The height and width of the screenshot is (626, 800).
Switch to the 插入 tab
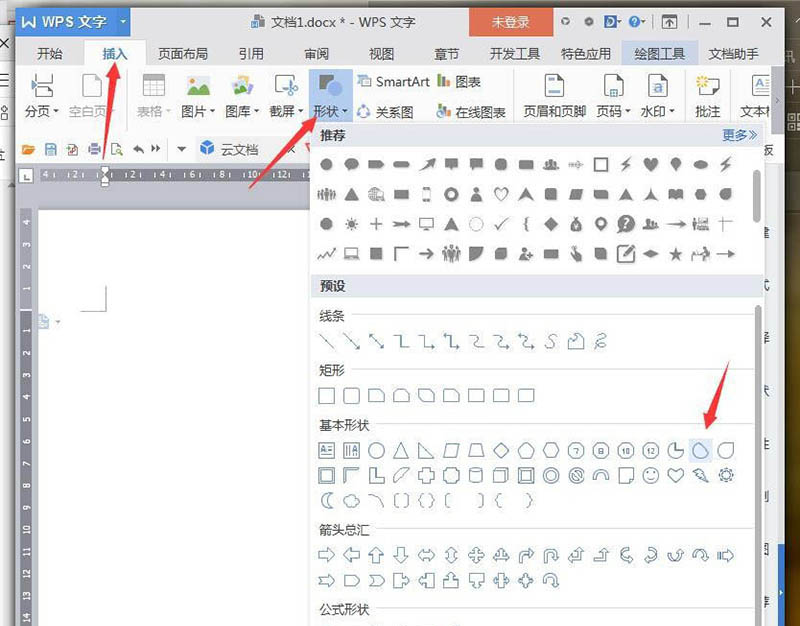[x=115, y=54]
